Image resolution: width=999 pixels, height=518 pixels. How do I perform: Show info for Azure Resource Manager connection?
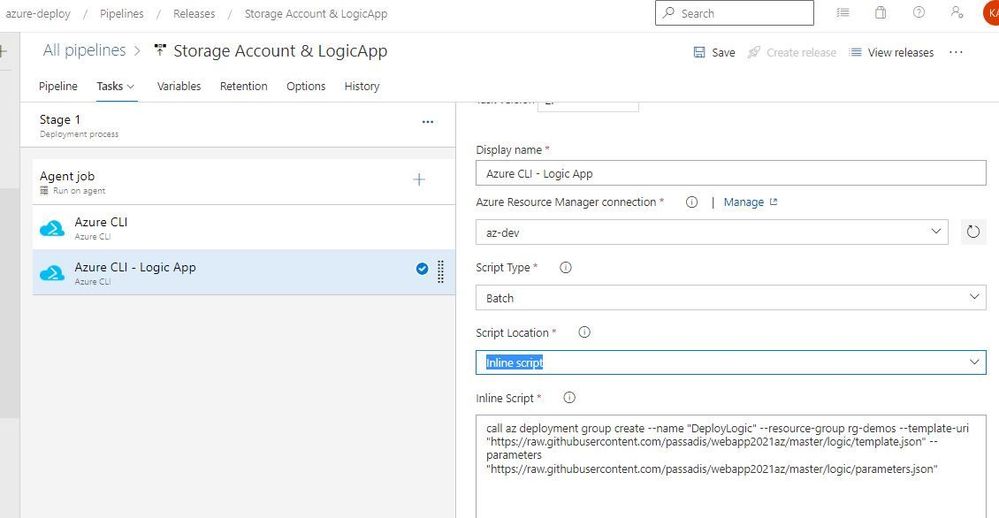(x=691, y=202)
